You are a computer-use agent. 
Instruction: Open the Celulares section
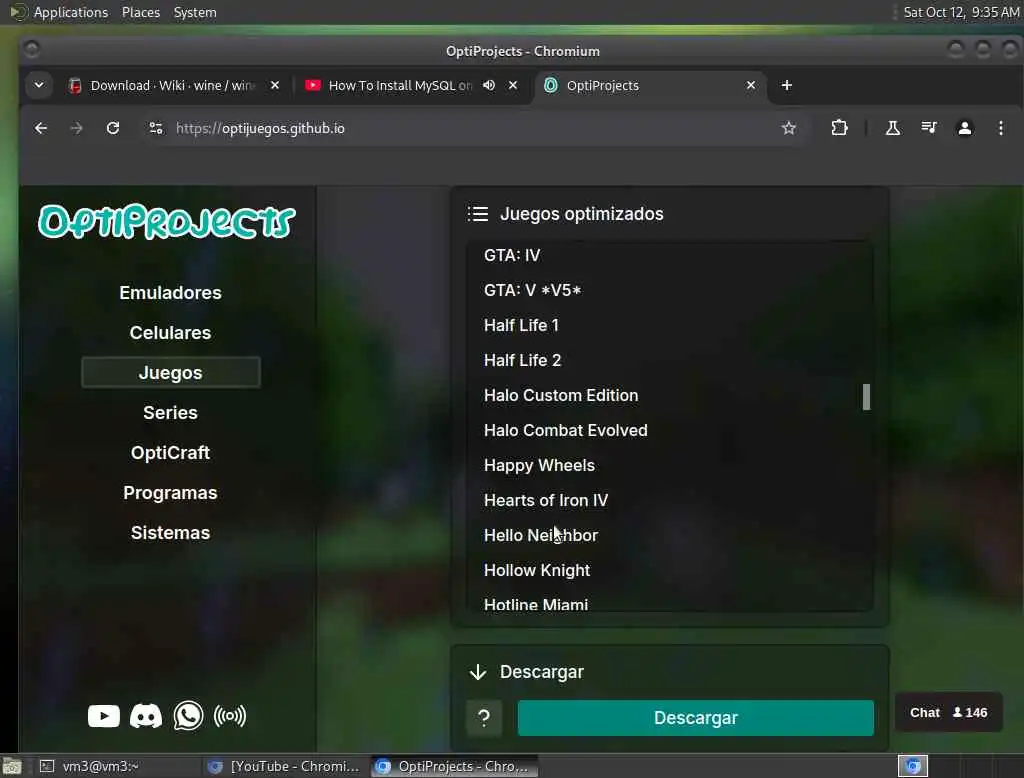pyautogui.click(x=170, y=332)
